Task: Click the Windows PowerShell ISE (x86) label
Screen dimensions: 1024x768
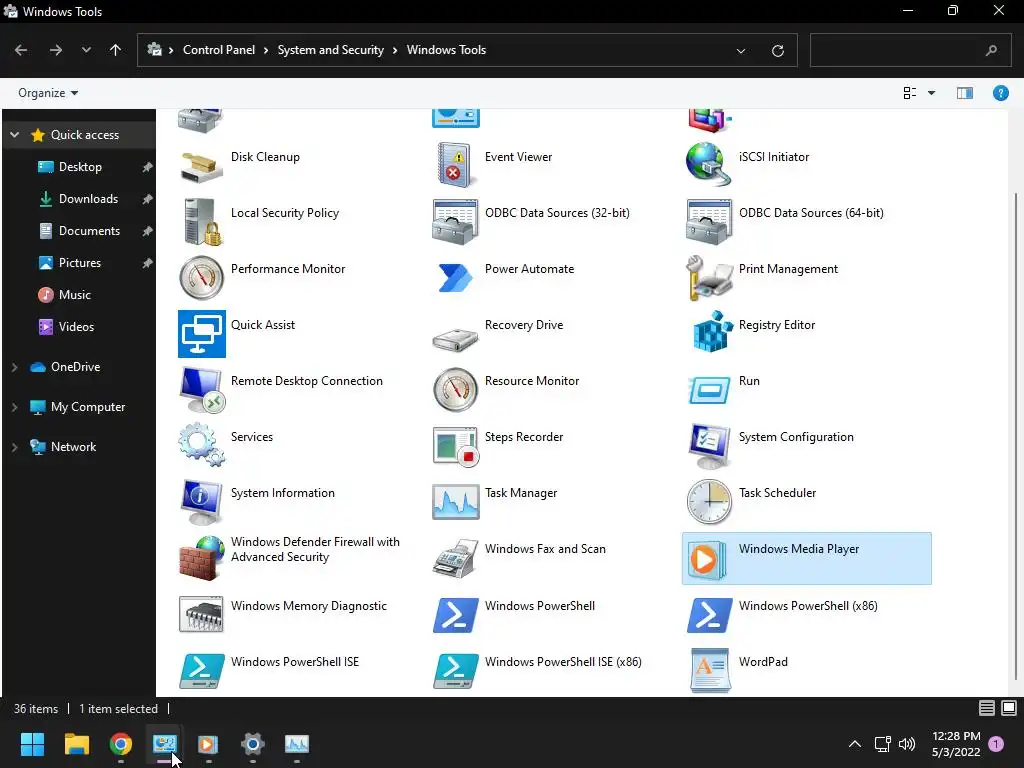Action: pos(563,662)
